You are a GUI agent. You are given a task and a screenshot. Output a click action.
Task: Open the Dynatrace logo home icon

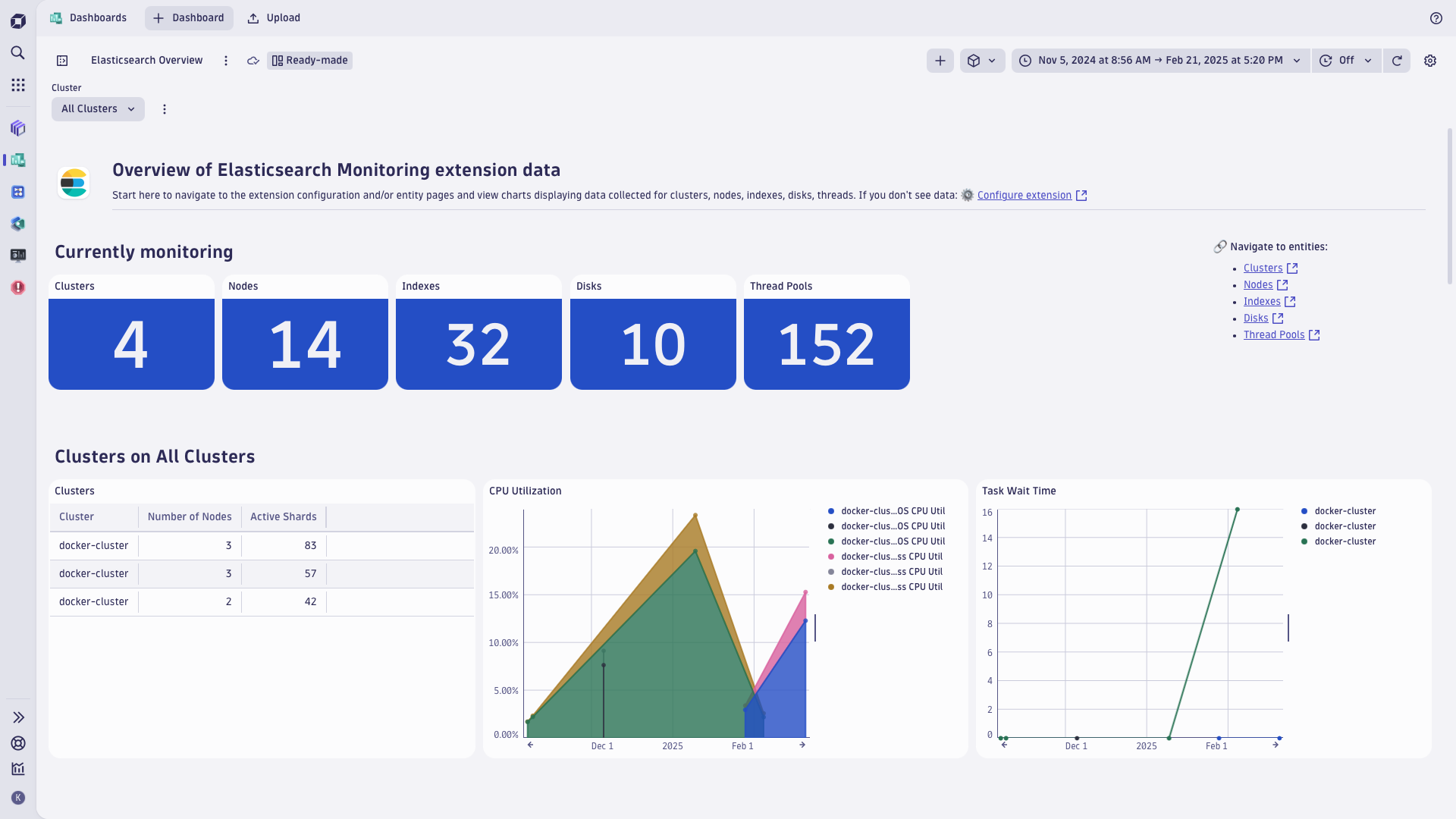tap(18, 21)
